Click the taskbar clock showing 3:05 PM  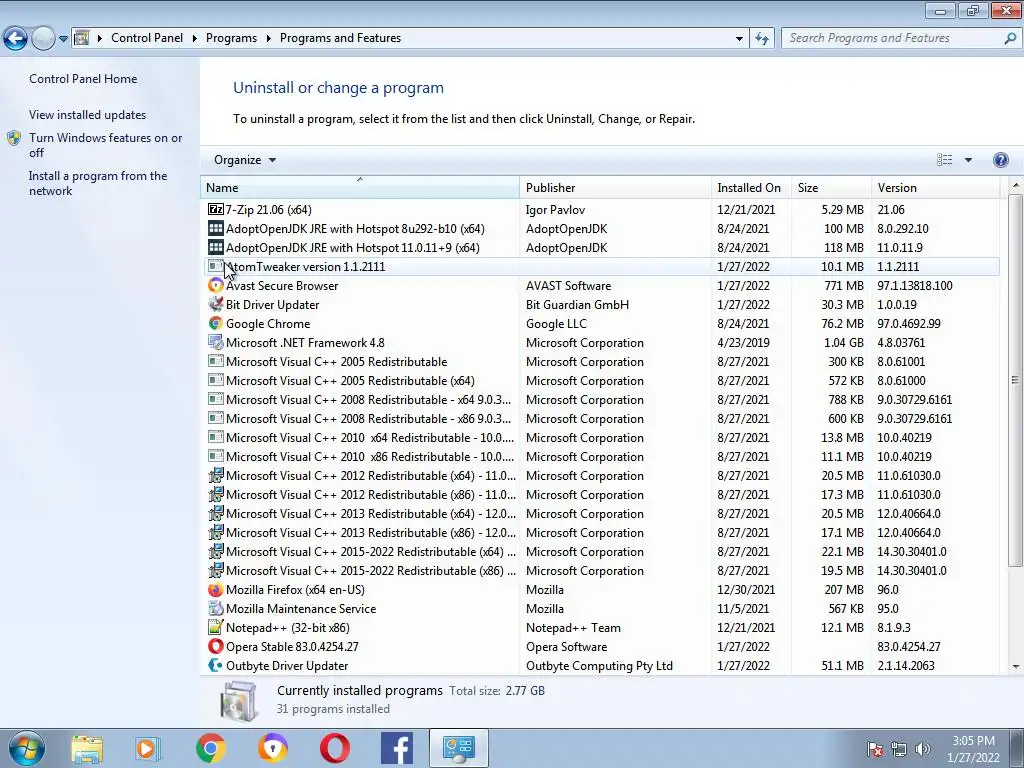pos(973,749)
